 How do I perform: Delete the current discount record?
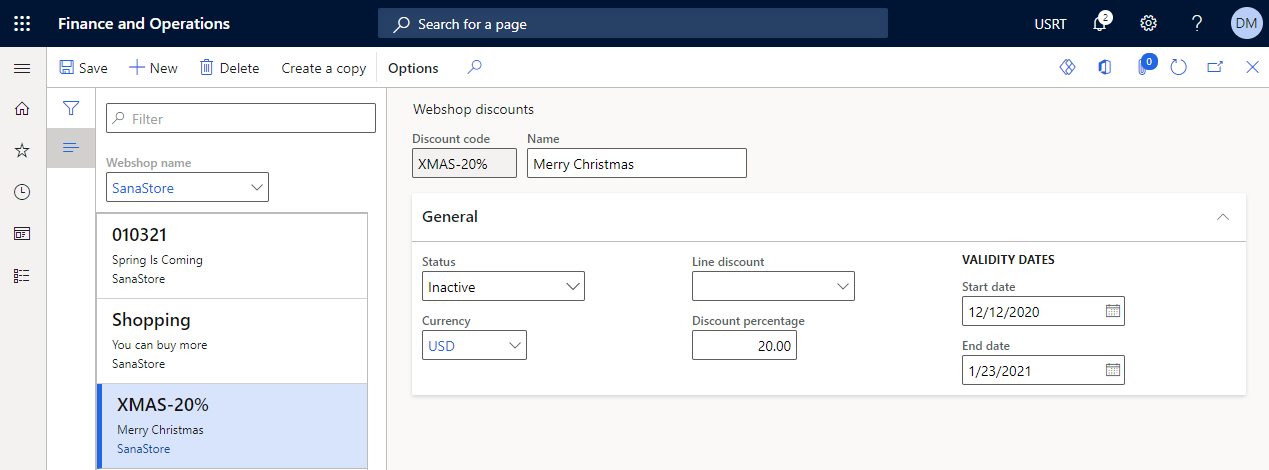(229, 68)
